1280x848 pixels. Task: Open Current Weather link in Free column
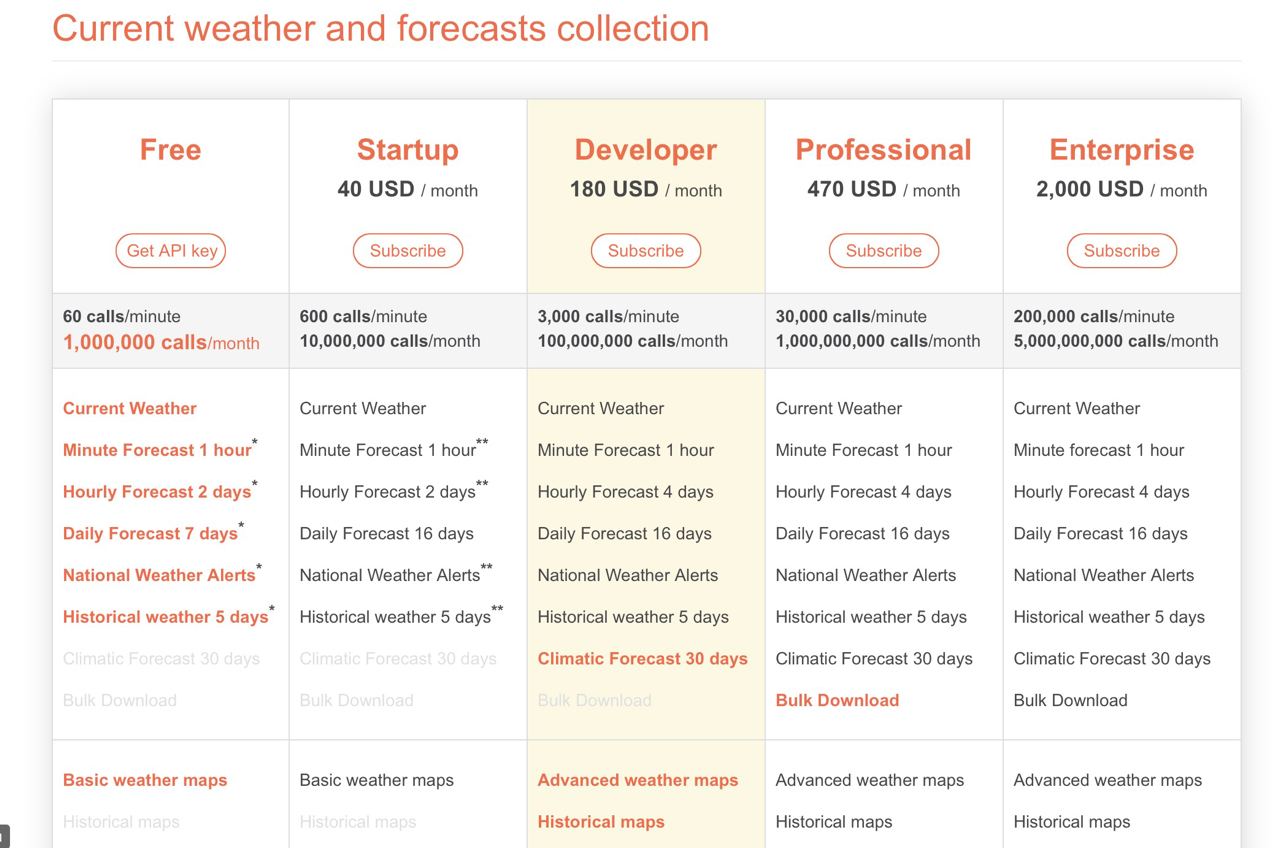(130, 408)
